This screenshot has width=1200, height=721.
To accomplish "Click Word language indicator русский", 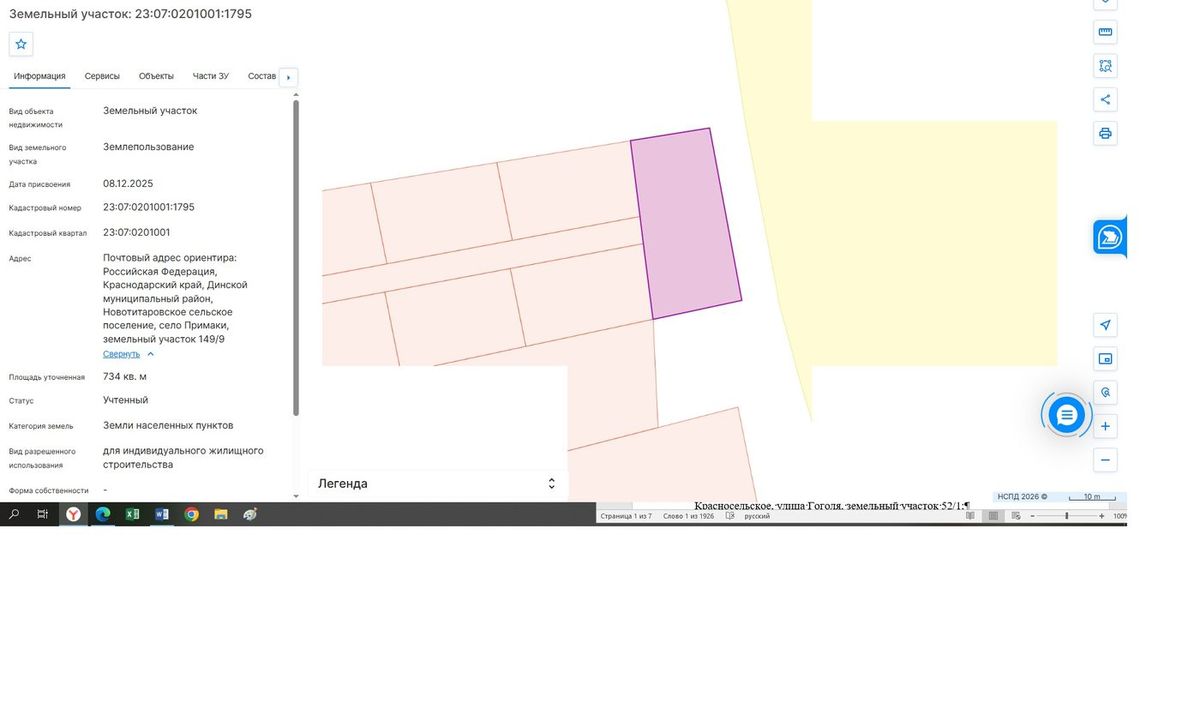I will pyautogui.click(x=757, y=516).
